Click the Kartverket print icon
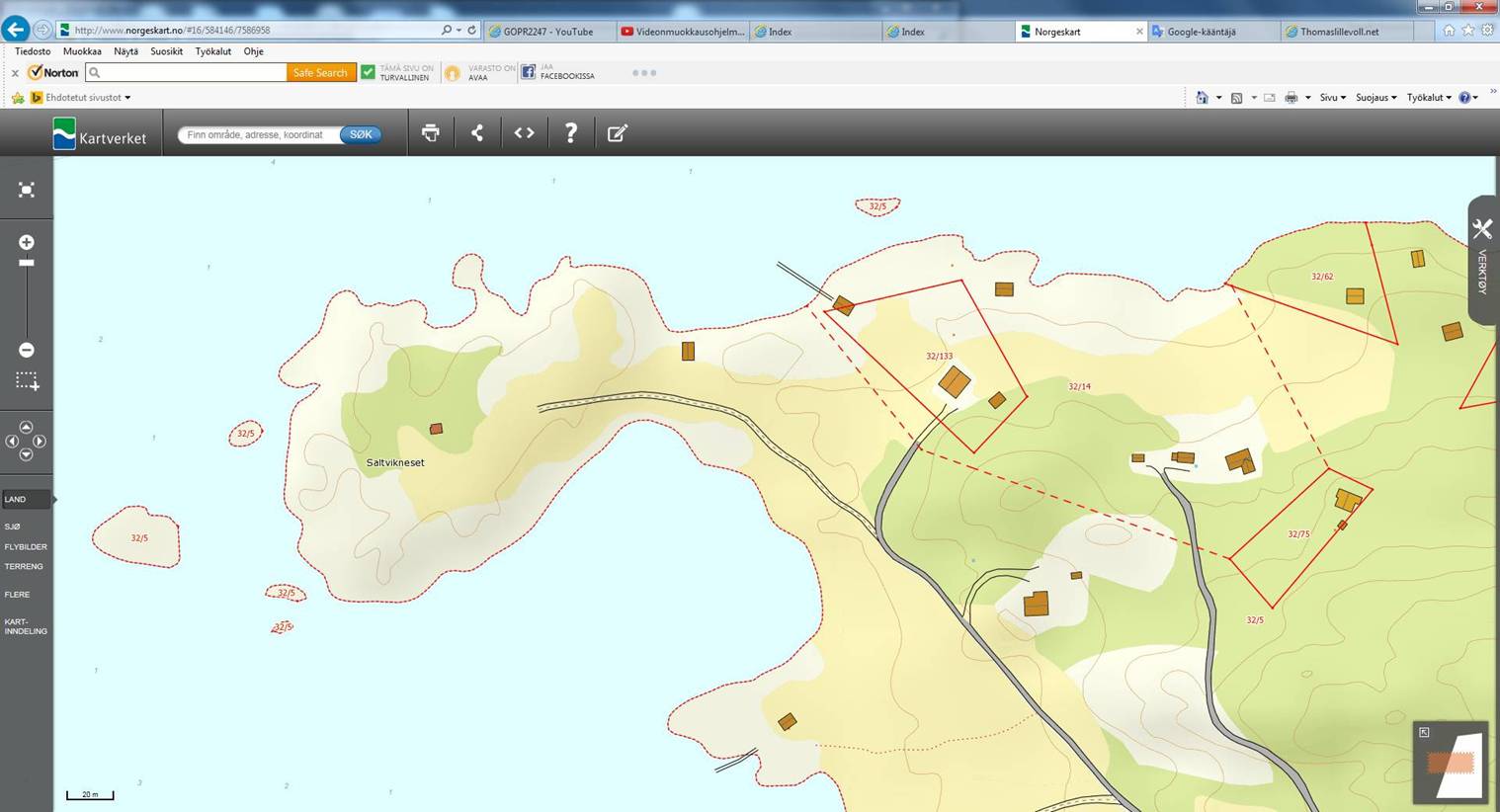The height and width of the screenshot is (812, 1500). pos(430,133)
